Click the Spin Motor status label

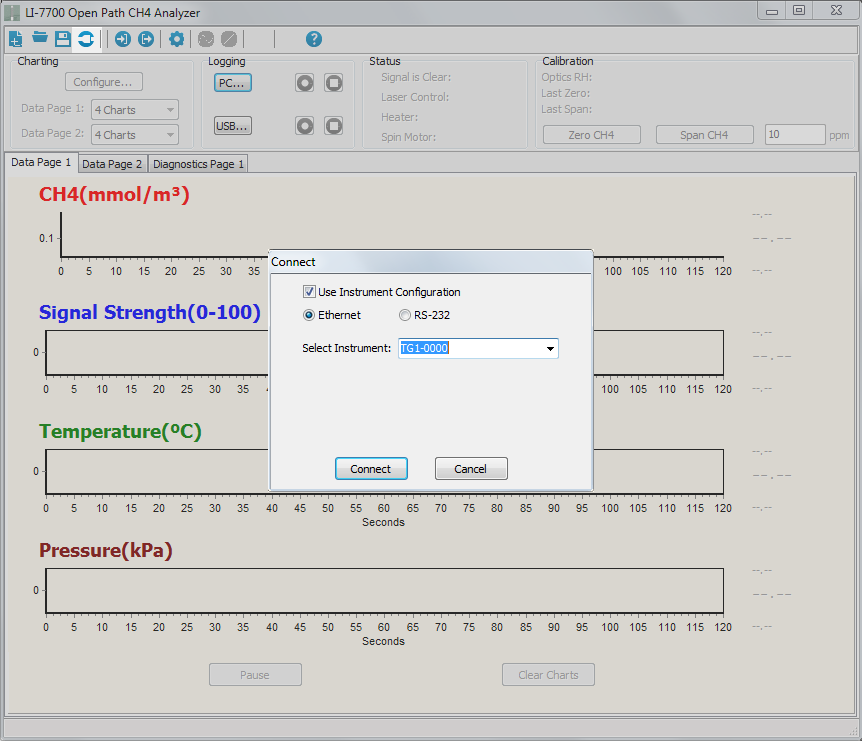click(x=408, y=137)
